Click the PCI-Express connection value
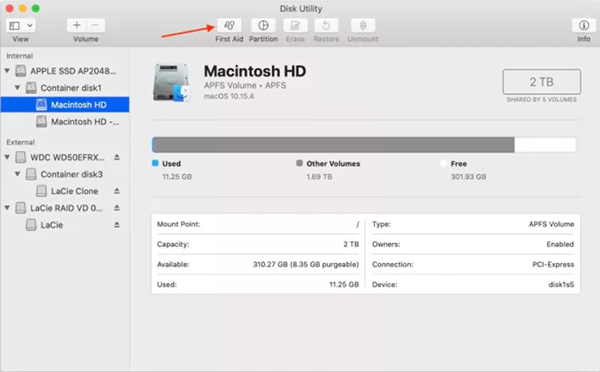Viewport: 600px width, 372px height. (553, 264)
